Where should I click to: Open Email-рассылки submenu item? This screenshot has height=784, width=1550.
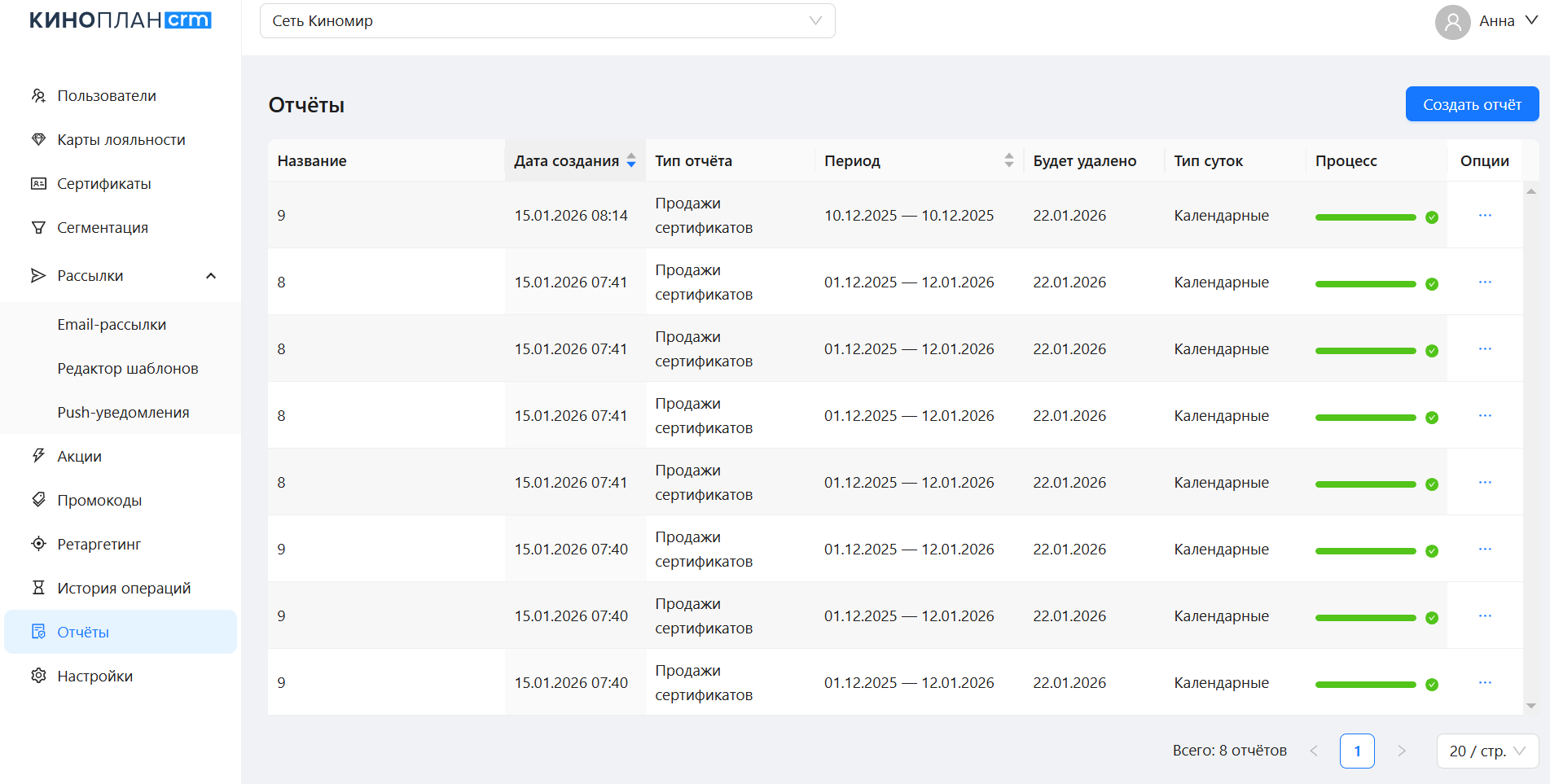click(x=112, y=325)
